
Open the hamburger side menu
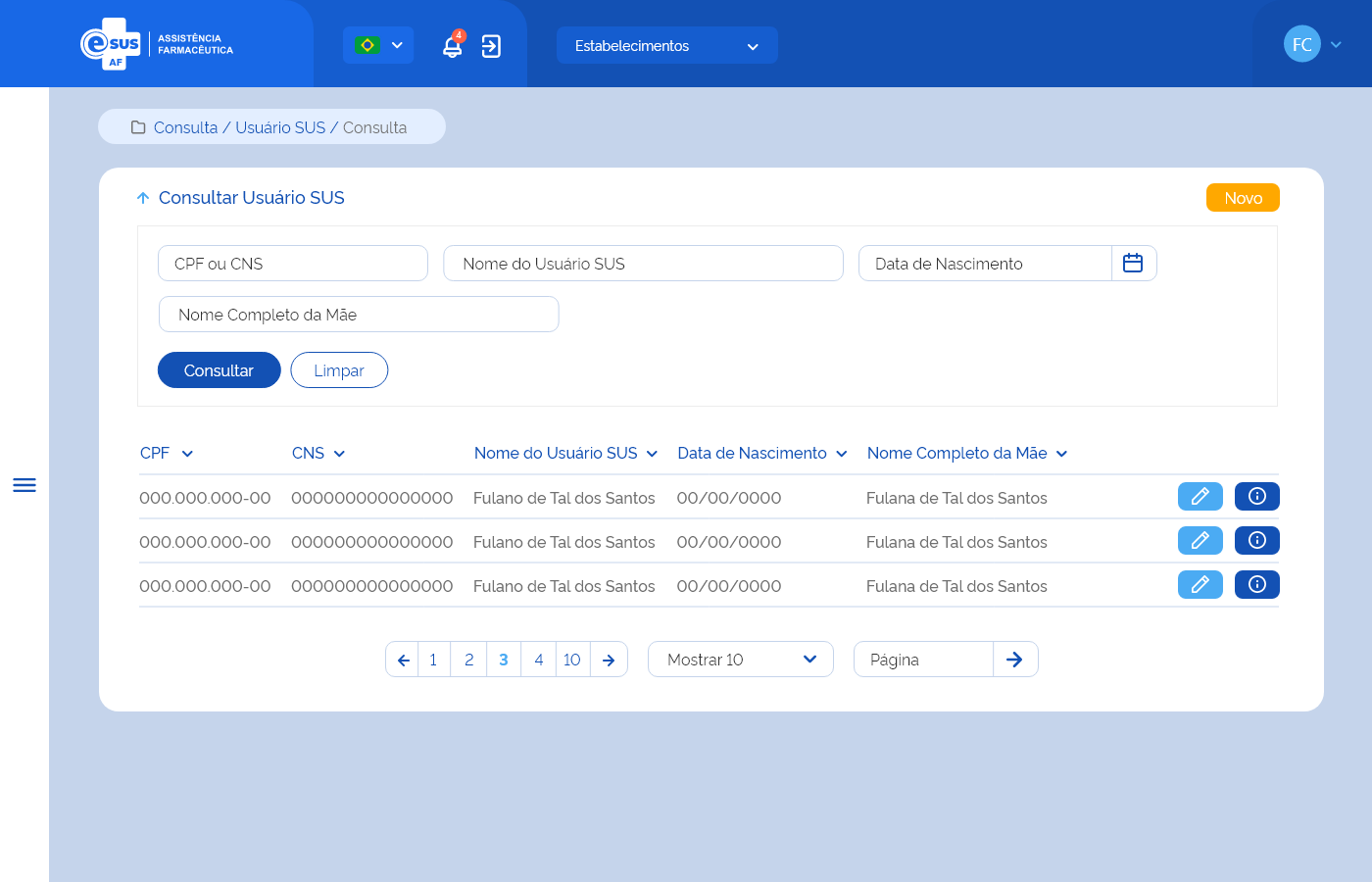(x=24, y=485)
